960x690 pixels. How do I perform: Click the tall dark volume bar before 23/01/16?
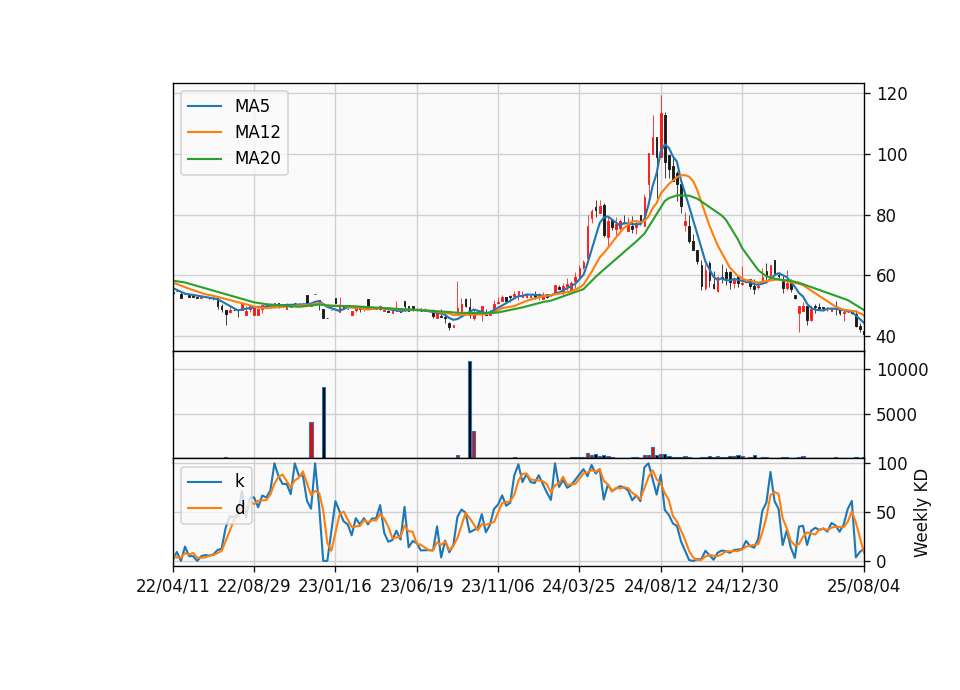tap(324, 422)
